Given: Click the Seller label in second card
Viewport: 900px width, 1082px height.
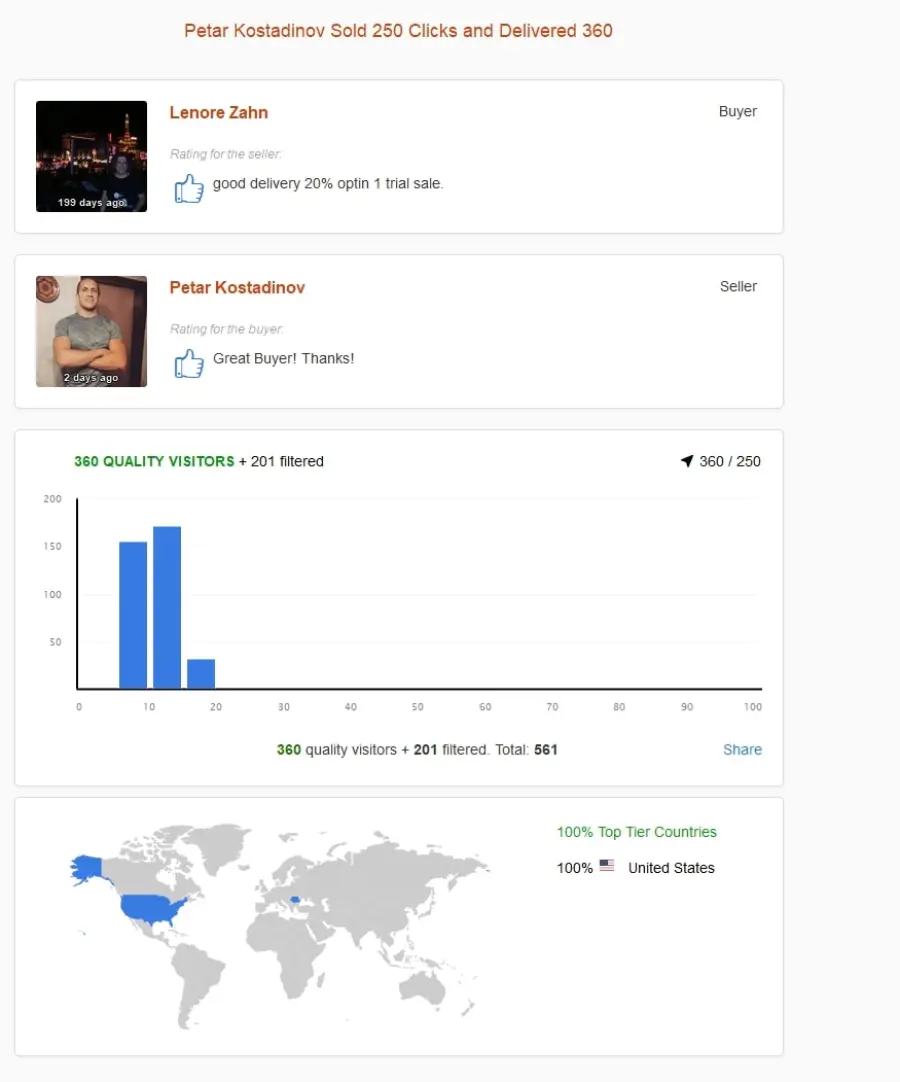Looking at the screenshot, I should coord(738,286).
